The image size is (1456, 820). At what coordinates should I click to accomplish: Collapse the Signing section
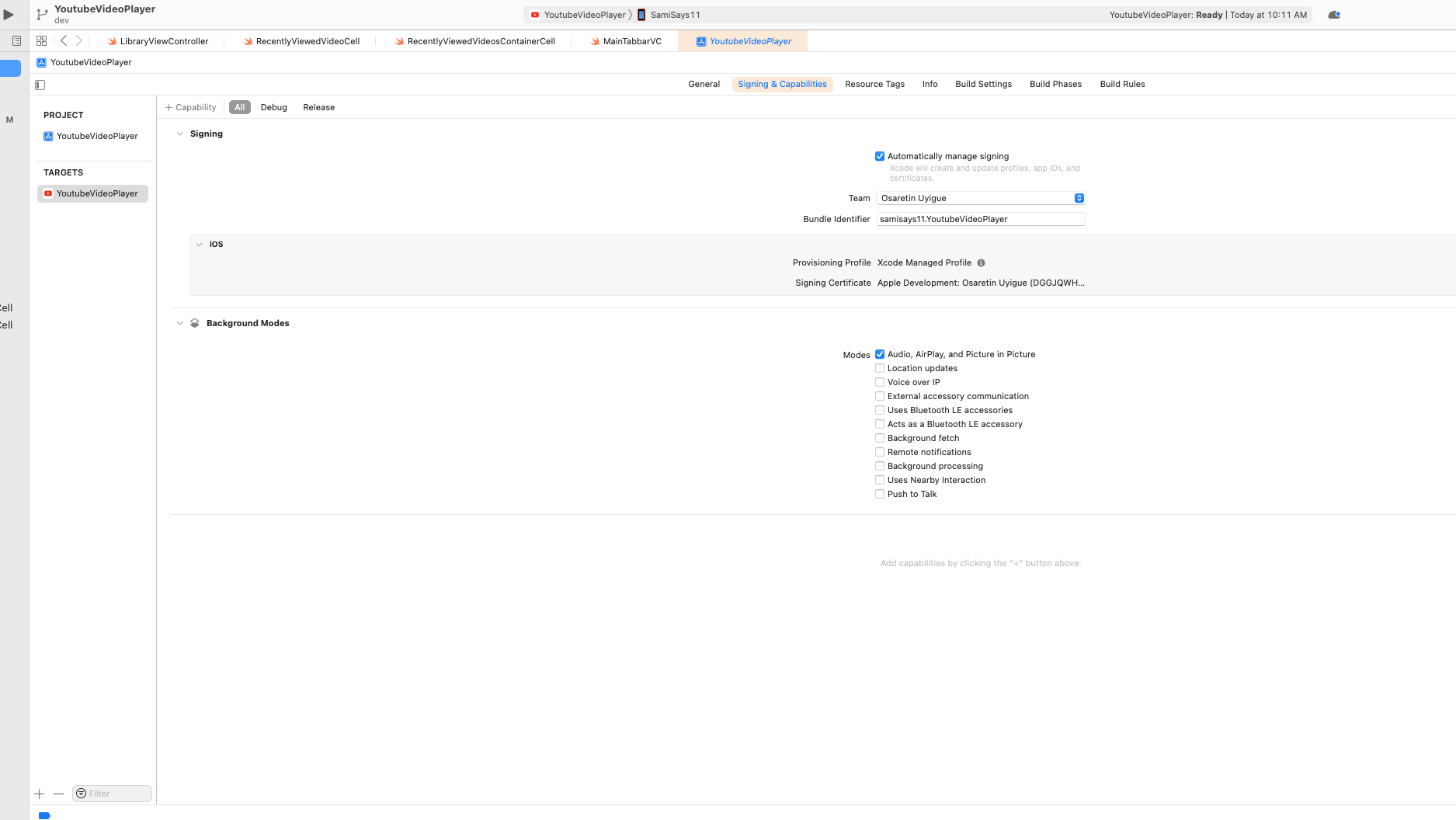tap(180, 133)
